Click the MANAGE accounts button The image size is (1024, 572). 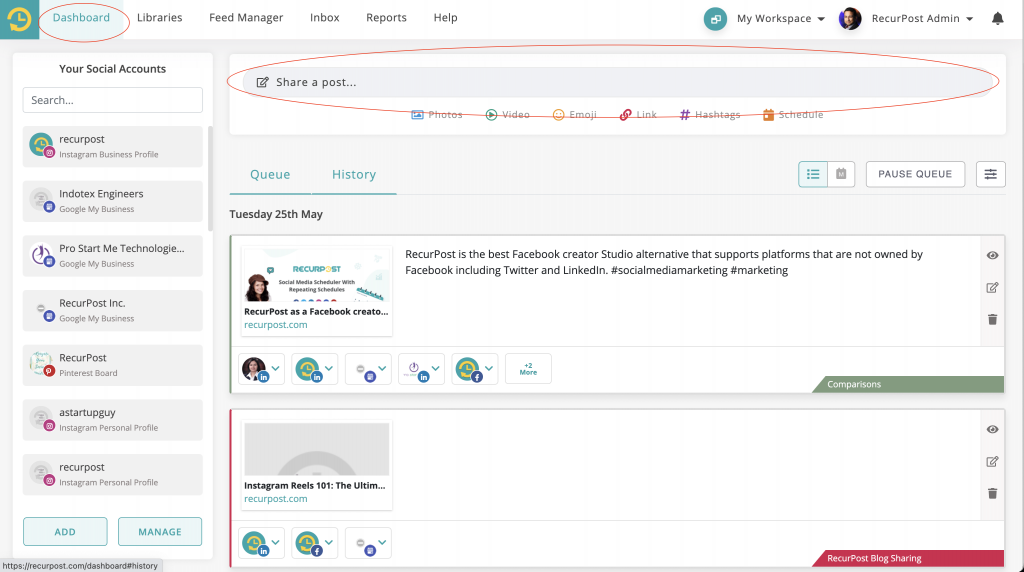160,532
